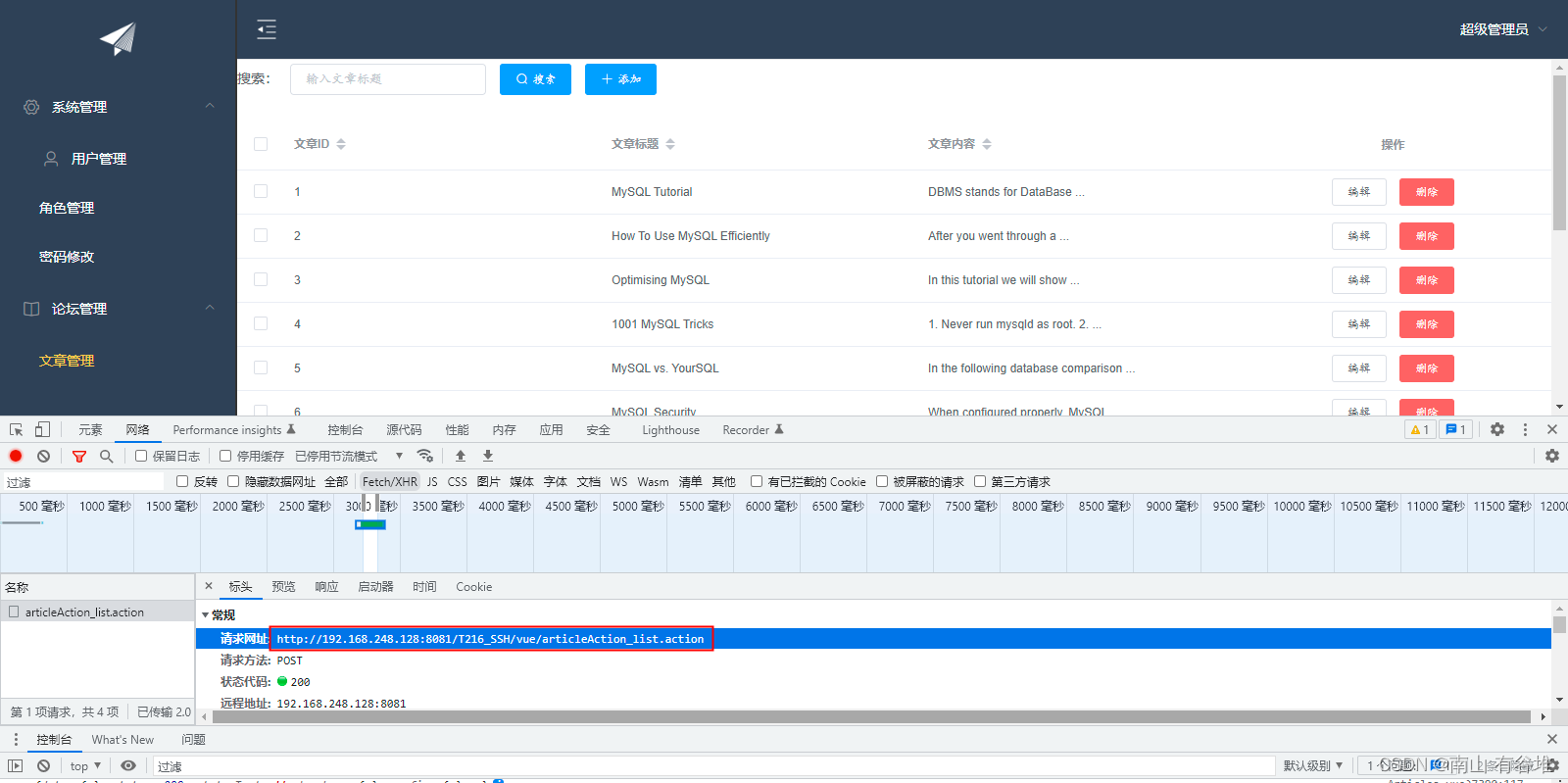The width and height of the screenshot is (1568, 783).
Task: Click the 添加 button
Action: pyautogui.click(x=620, y=79)
